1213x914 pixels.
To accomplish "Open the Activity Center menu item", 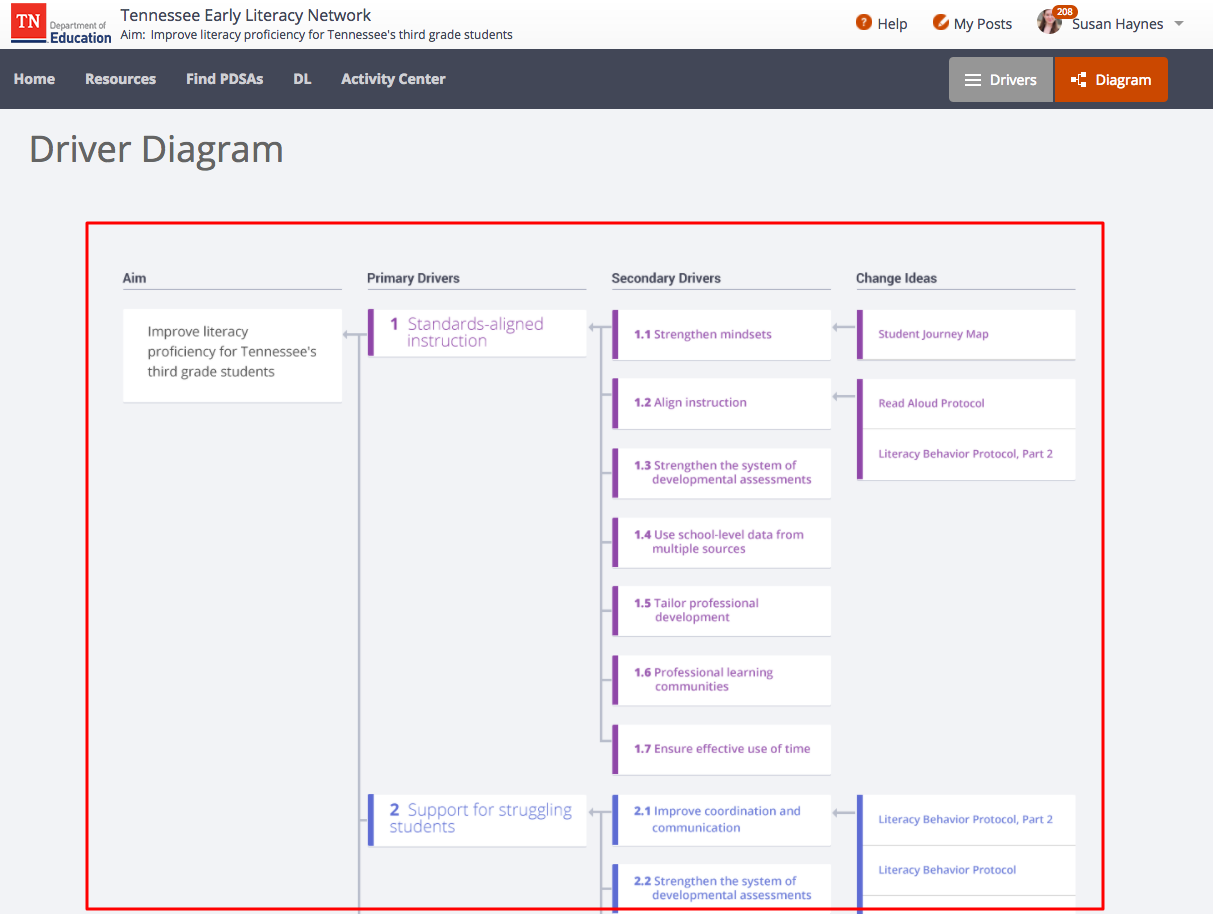I will (x=393, y=79).
